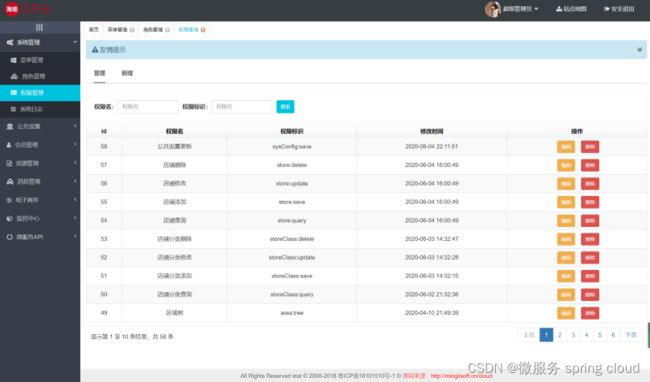650x382 pixels.
Task: Click red delete button for store:query row
Action: click(590, 220)
